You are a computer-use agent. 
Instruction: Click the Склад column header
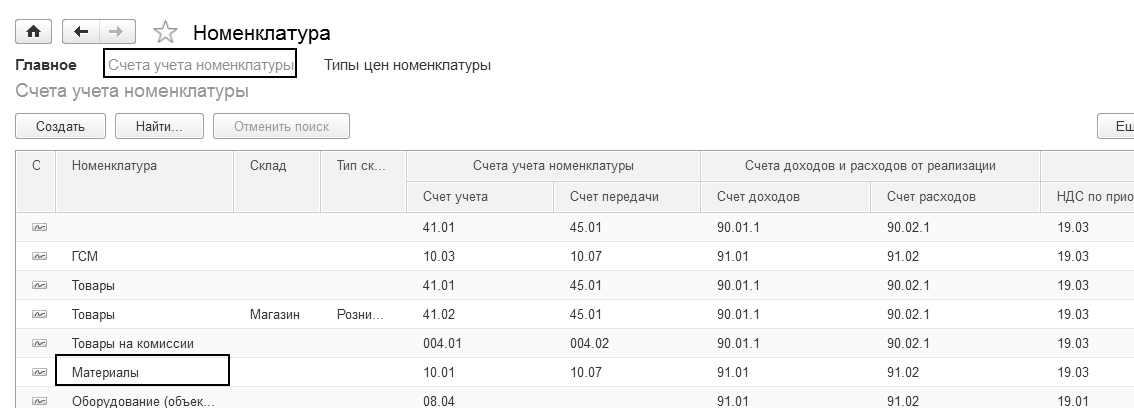coord(268,166)
